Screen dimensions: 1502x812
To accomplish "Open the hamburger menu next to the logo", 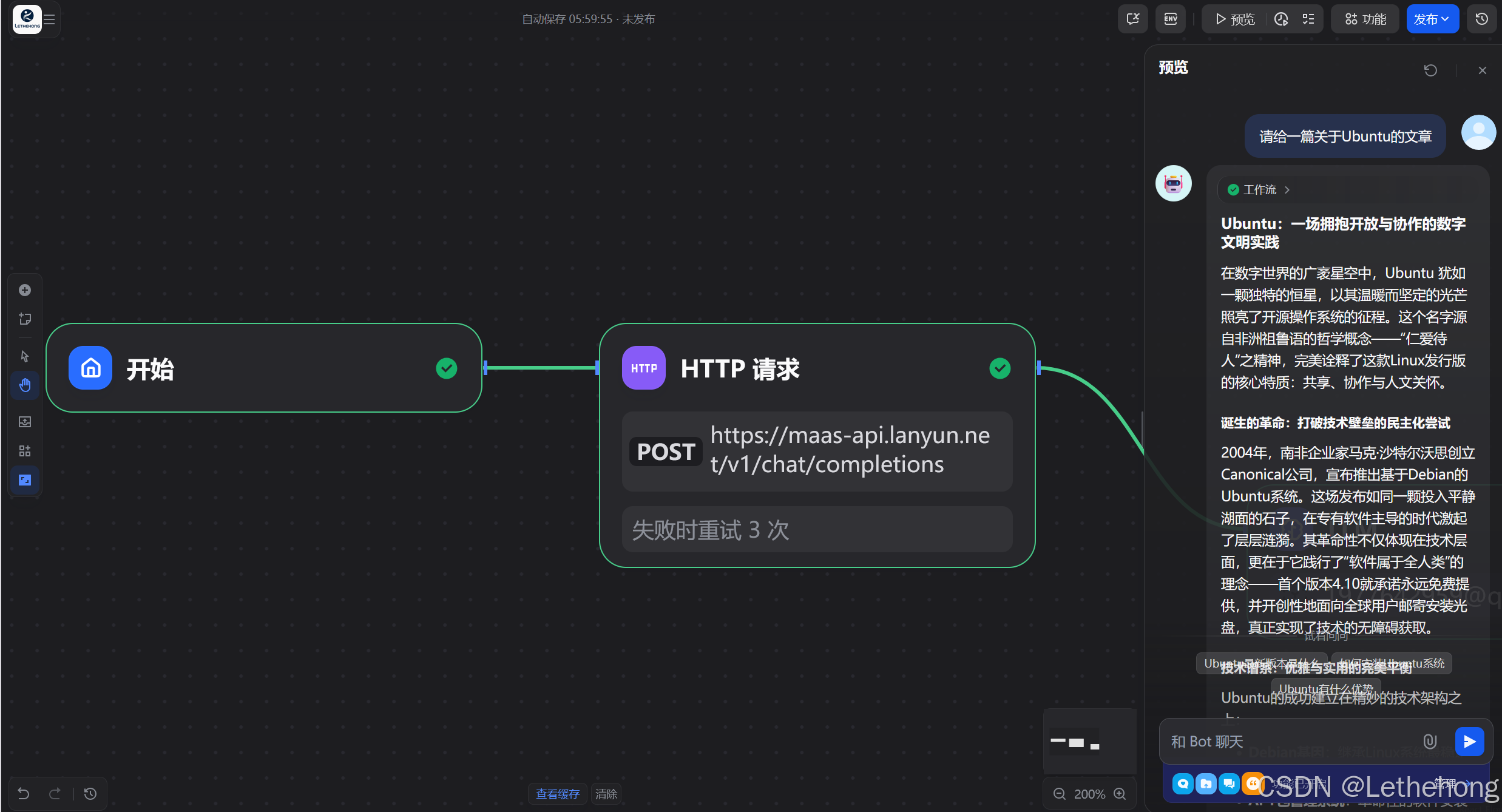I will pyautogui.click(x=50, y=19).
